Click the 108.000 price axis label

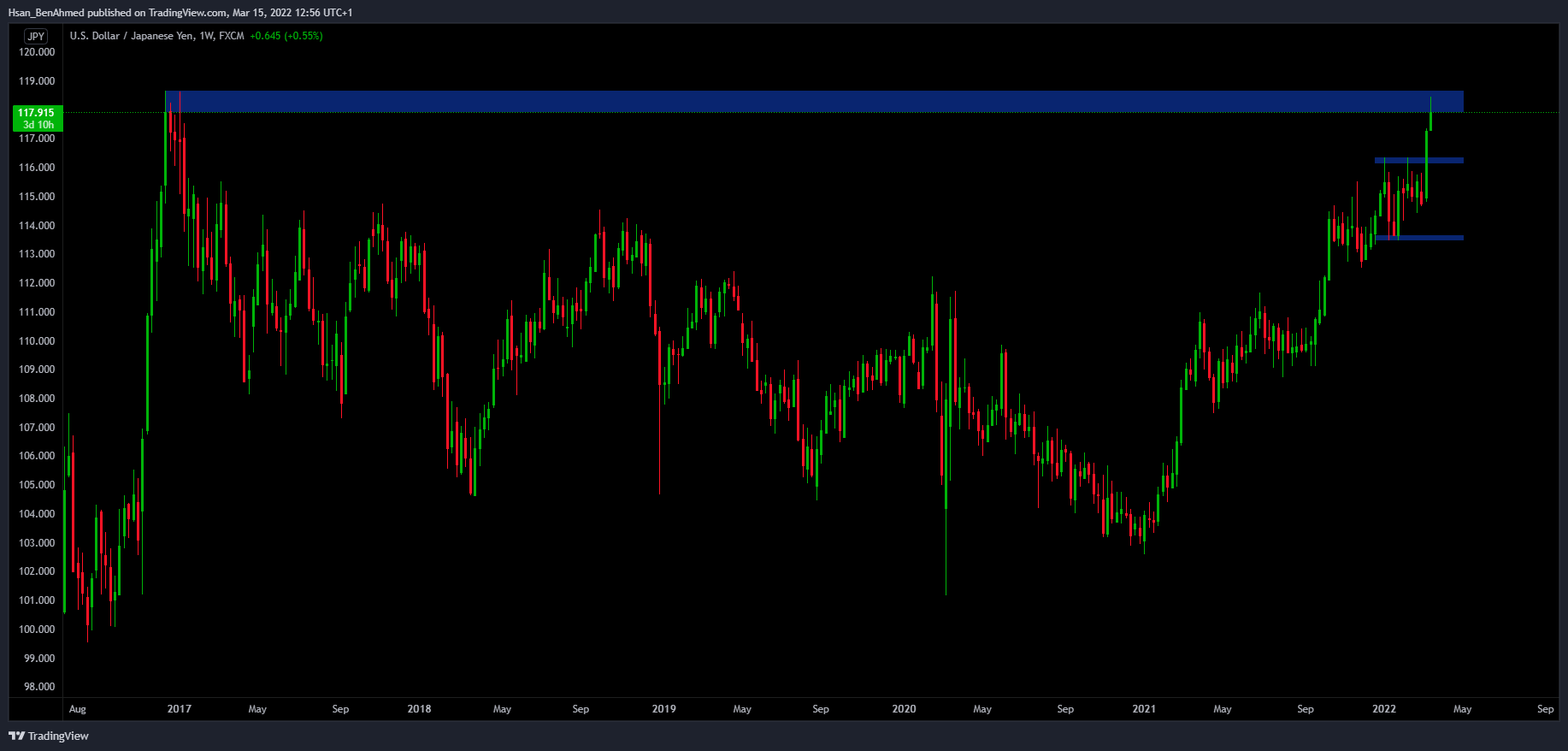point(37,399)
